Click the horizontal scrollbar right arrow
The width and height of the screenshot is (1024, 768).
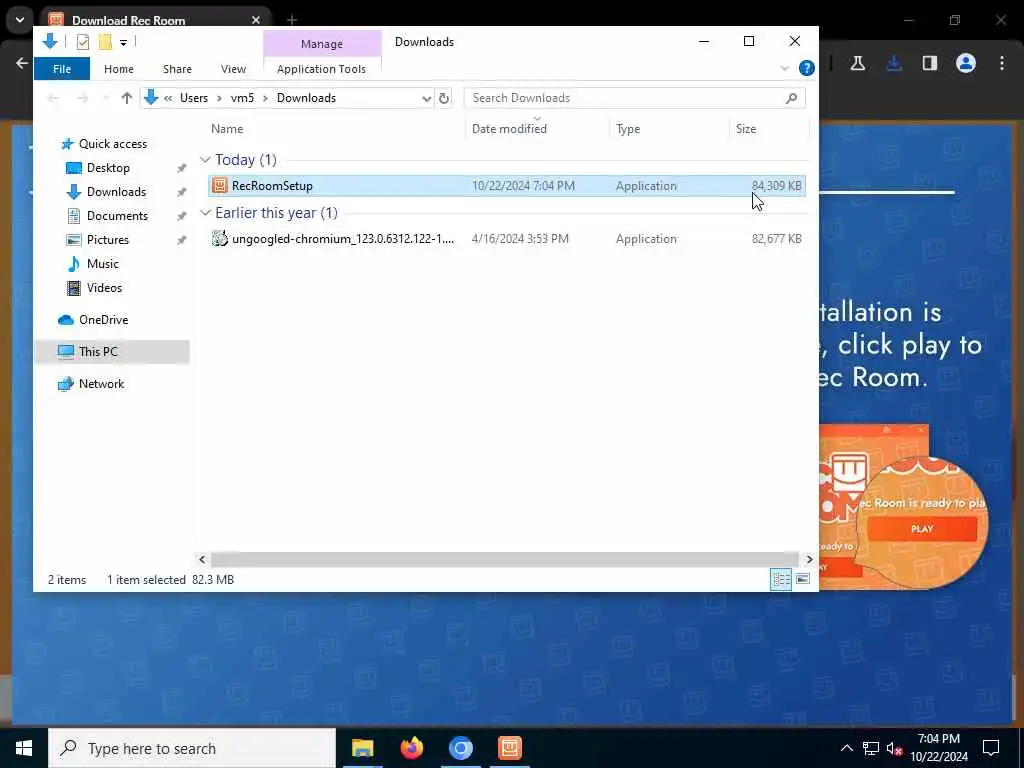coord(808,560)
